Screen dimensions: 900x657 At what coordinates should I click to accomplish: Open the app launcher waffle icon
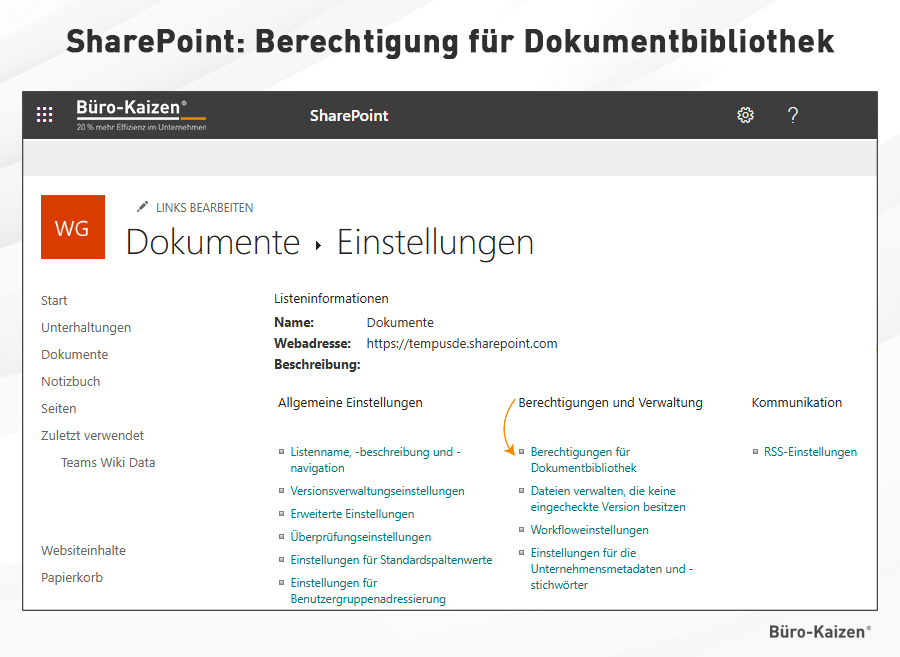click(x=45, y=115)
